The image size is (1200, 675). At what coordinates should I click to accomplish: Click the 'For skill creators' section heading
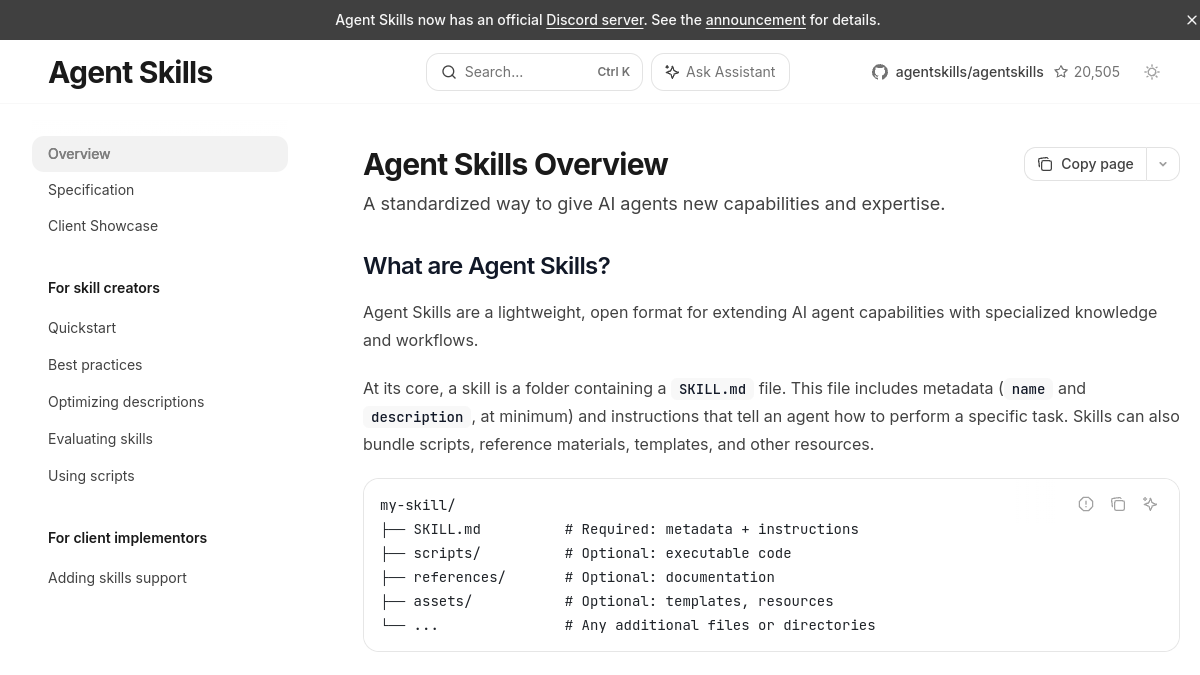coord(104,288)
